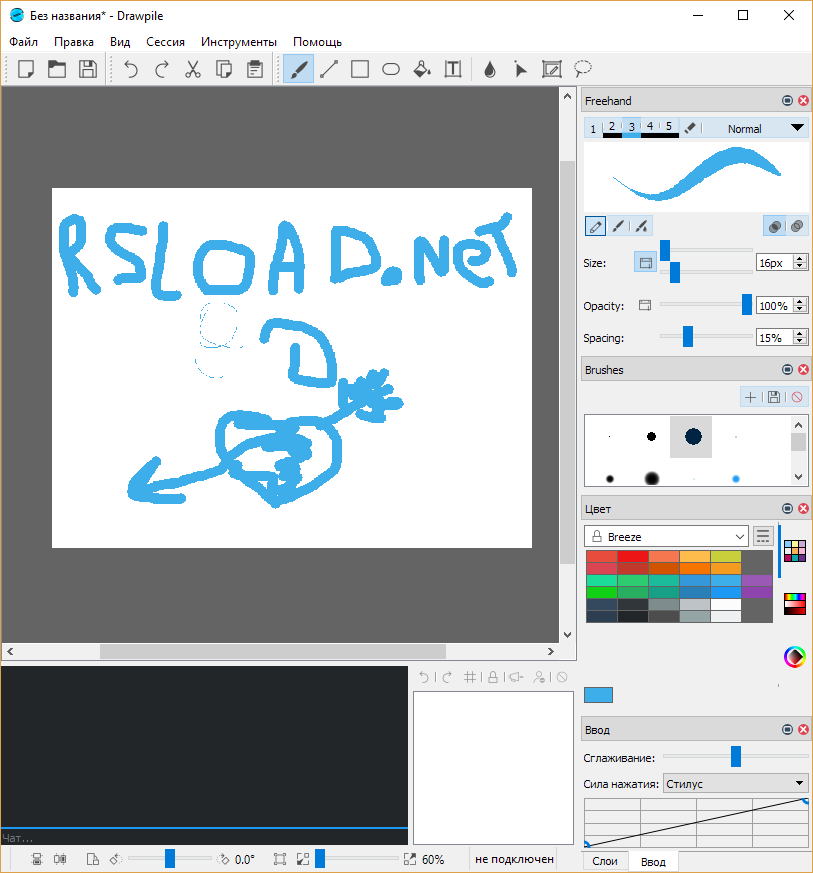Image resolution: width=813 pixels, height=873 pixels.
Task: Open the Breeze palette dropdown
Action: (x=665, y=536)
